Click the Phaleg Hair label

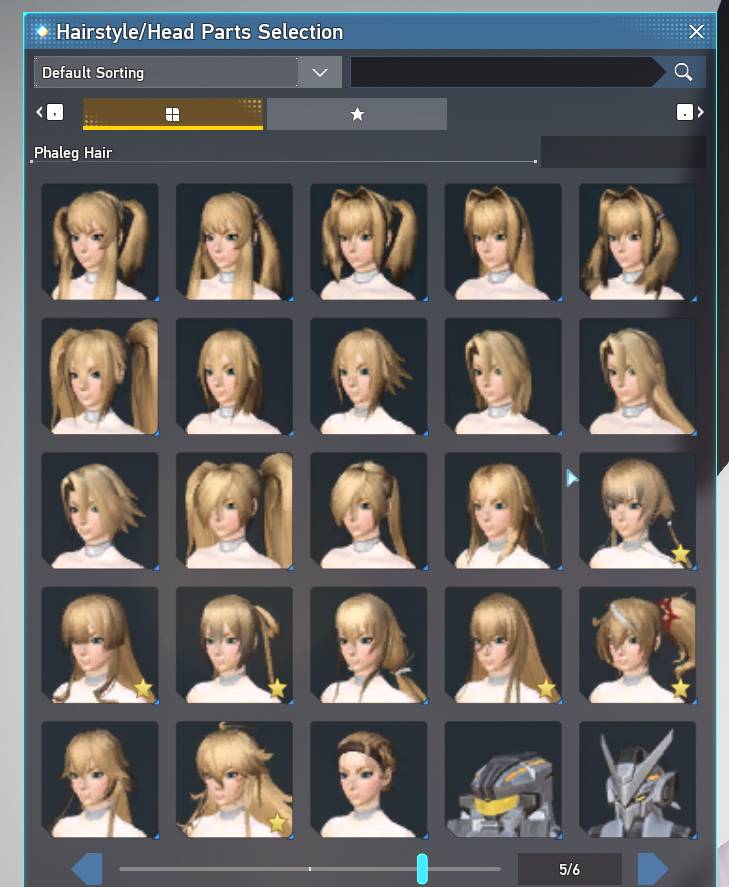tap(73, 153)
